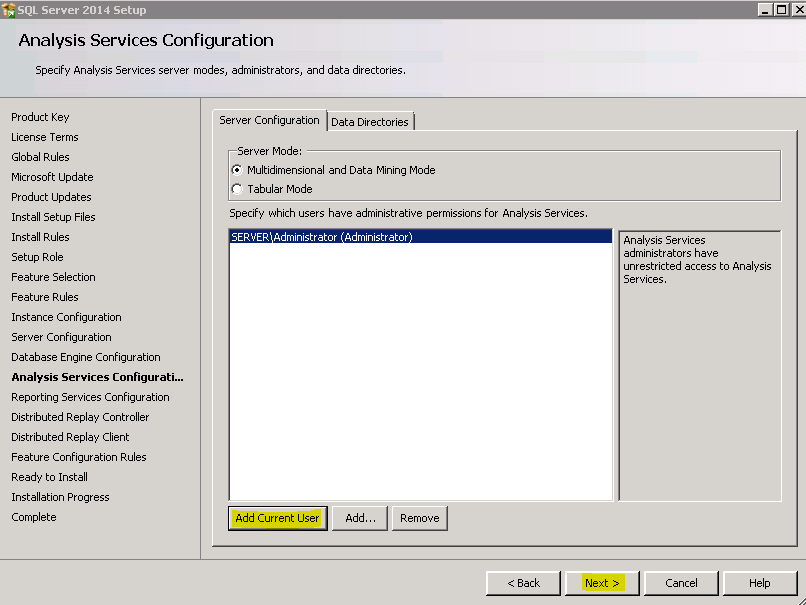This screenshot has width=806, height=605.
Task: Click Install Rules step in sidebar
Action: point(40,237)
